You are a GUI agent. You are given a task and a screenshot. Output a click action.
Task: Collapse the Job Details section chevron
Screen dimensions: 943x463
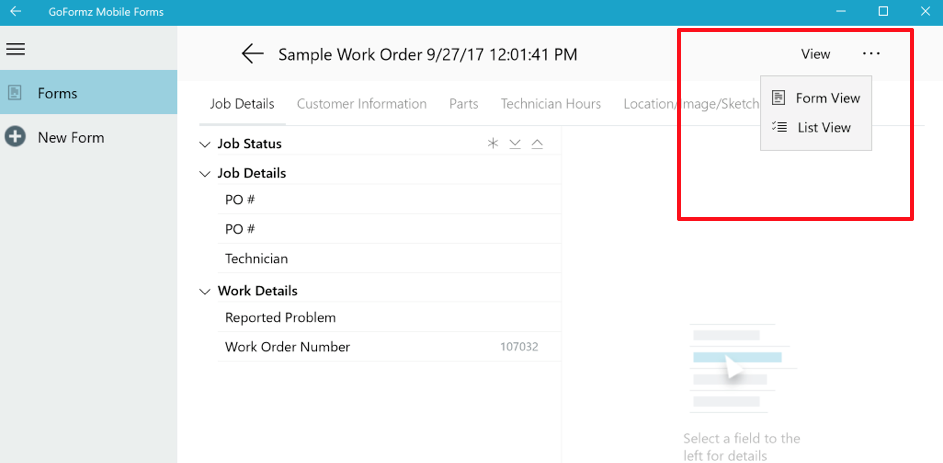click(204, 174)
